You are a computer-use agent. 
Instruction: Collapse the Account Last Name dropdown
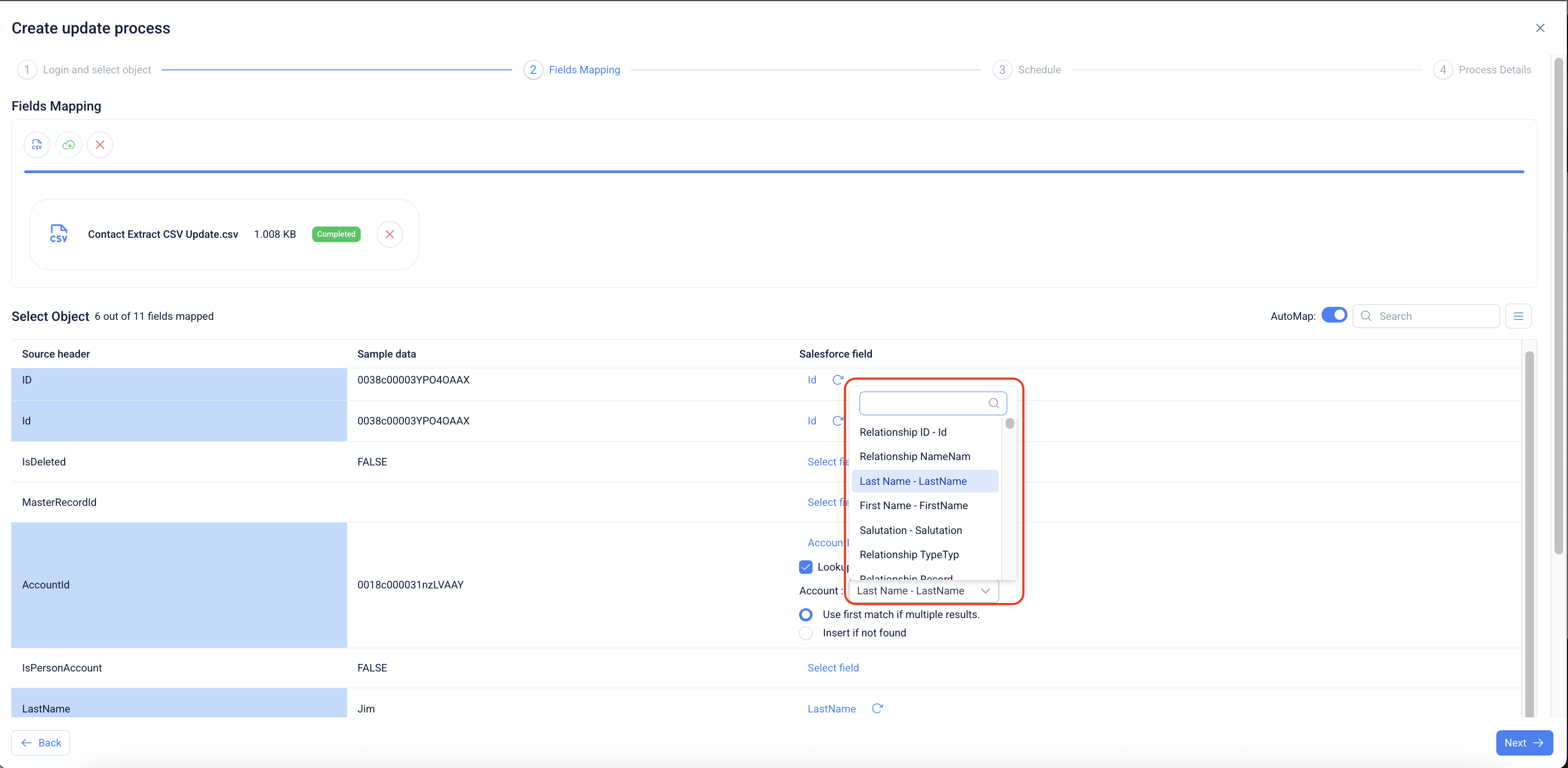(985, 591)
